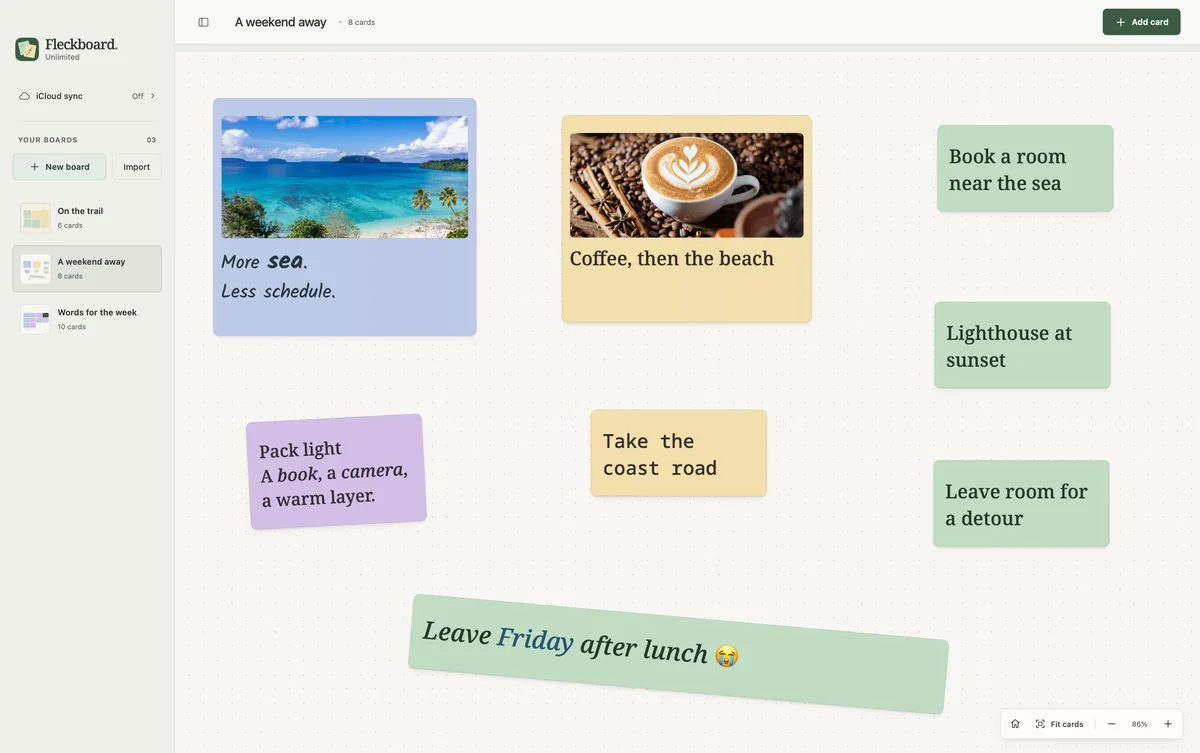The image size is (1200, 753).
Task: Click the Unlimited plan label
Action: 62,57
